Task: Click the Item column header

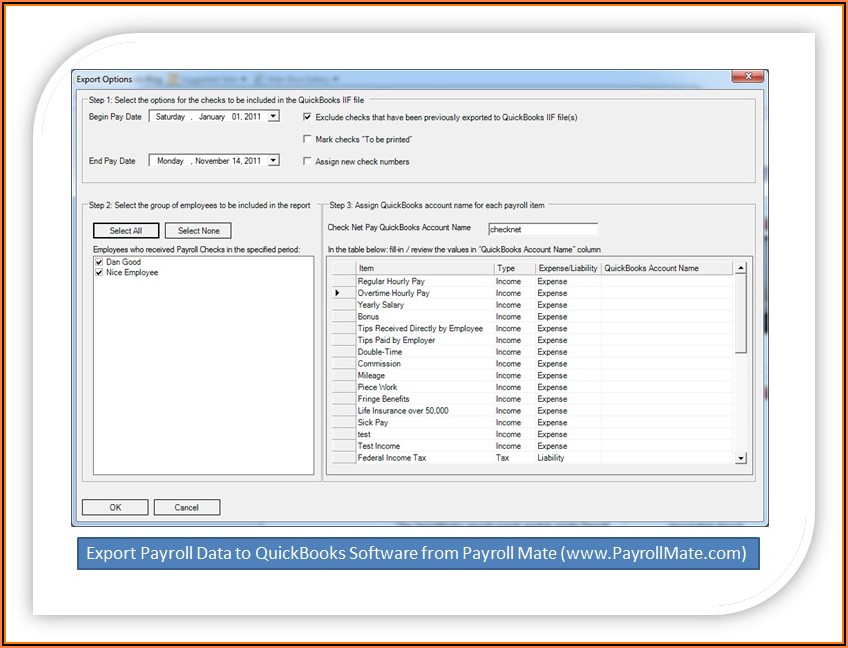Action: (x=424, y=269)
